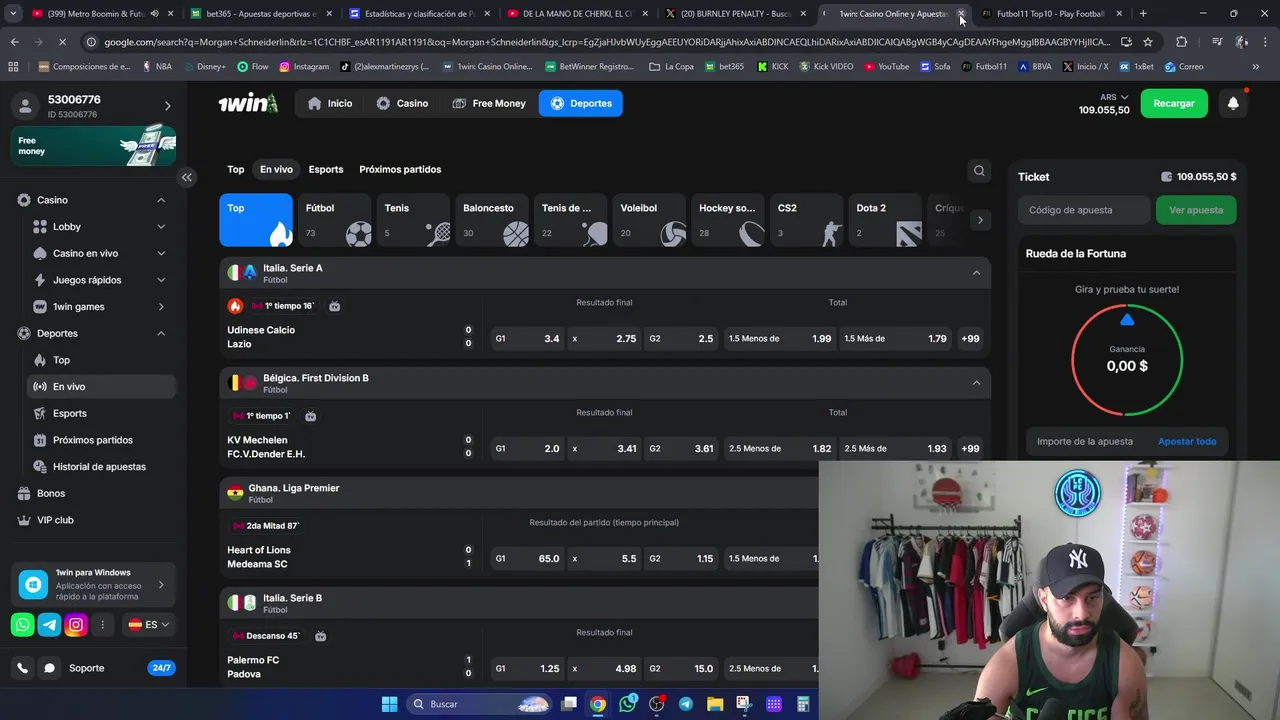The width and height of the screenshot is (1280, 720).
Task: Expand the 1win games submenu
Action: click(161, 307)
